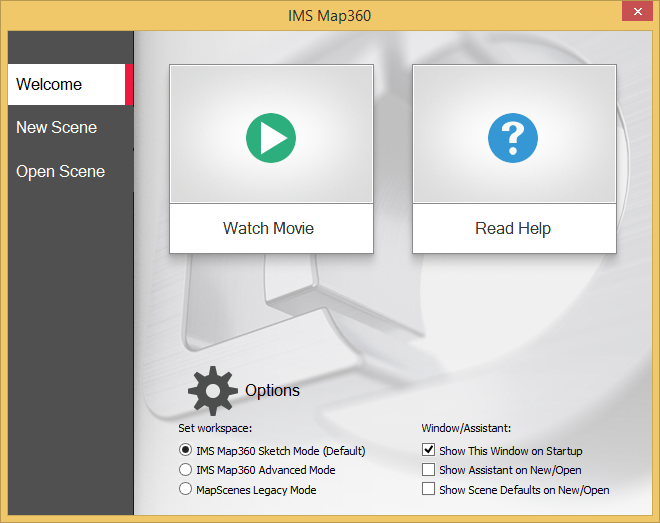Pick MapScenes Legacy Mode radio button
This screenshot has height=523, width=660.
(x=185, y=489)
